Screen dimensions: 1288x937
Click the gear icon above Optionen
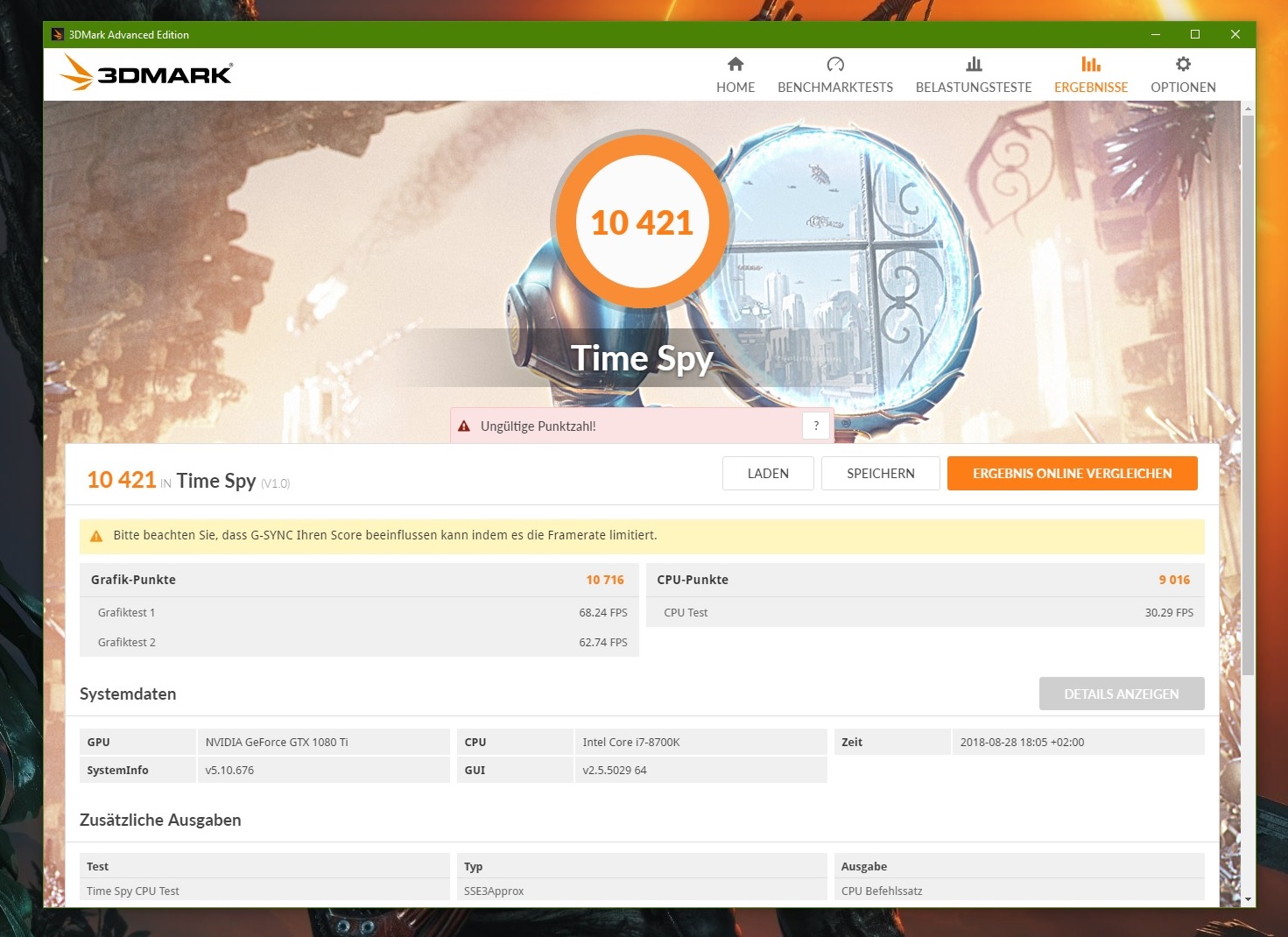tap(1183, 64)
